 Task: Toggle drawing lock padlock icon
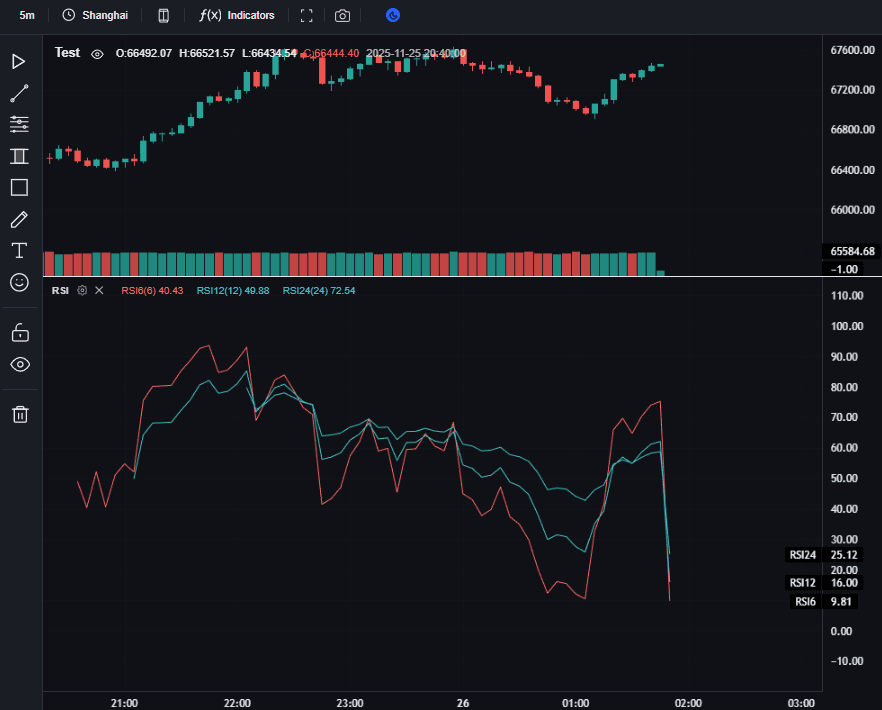[19, 332]
